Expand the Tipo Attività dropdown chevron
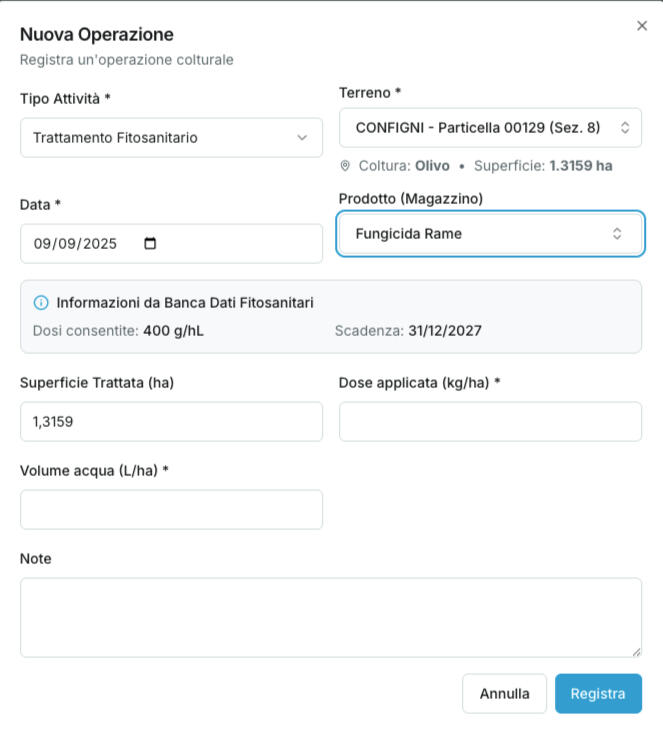This screenshot has height=736, width=663. tap(302, 138)
